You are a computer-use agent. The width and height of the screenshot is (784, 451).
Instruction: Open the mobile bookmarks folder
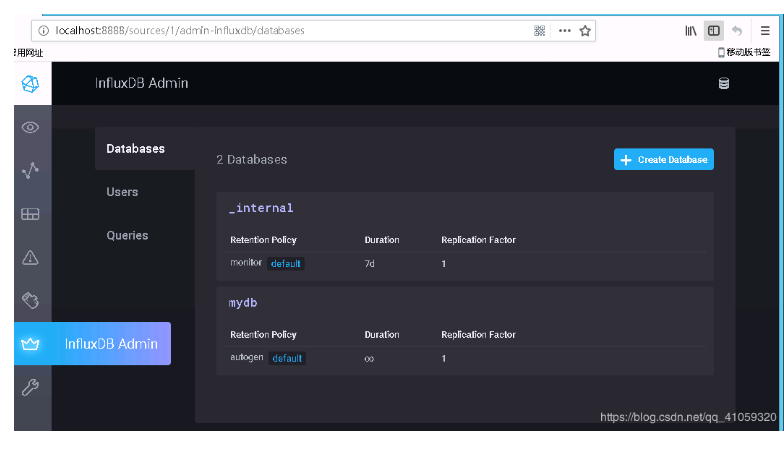click(744, 52)
